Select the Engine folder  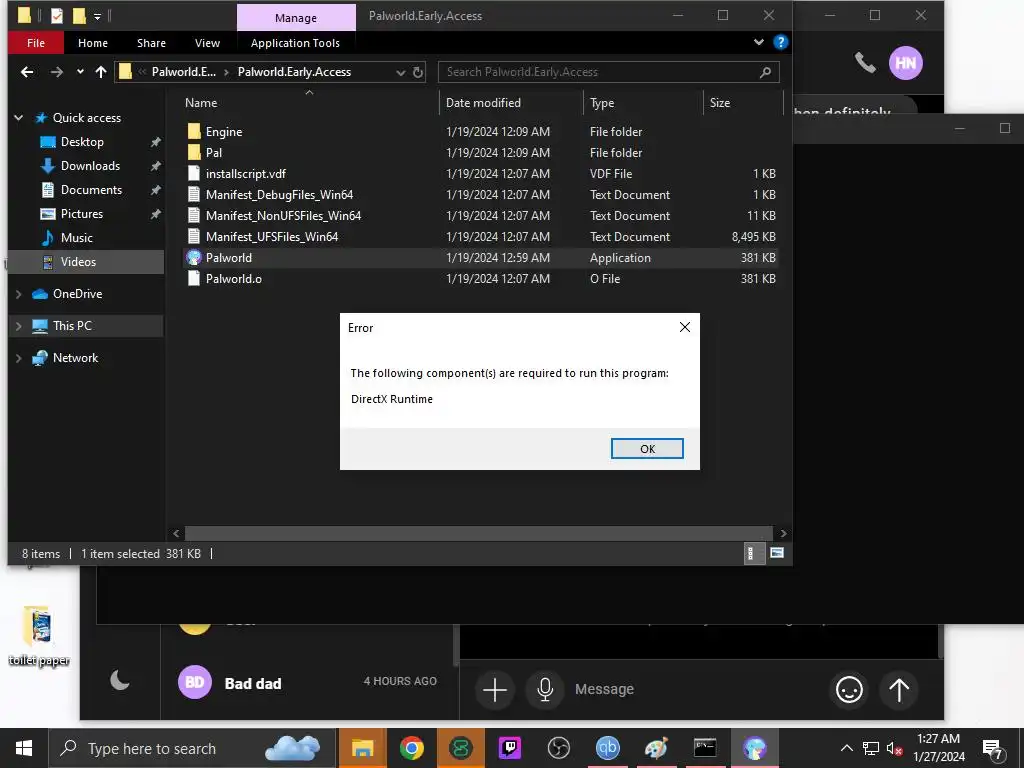[224, 132]
